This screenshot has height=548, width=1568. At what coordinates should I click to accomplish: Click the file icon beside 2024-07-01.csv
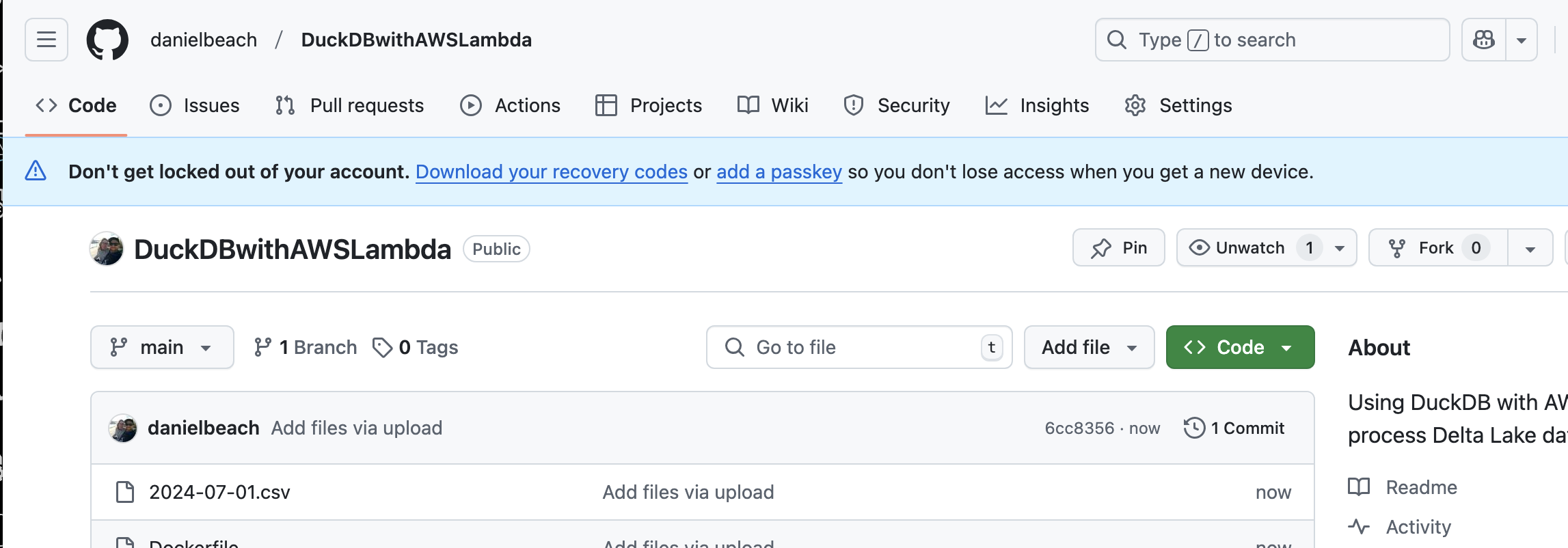tap(124, 492)
